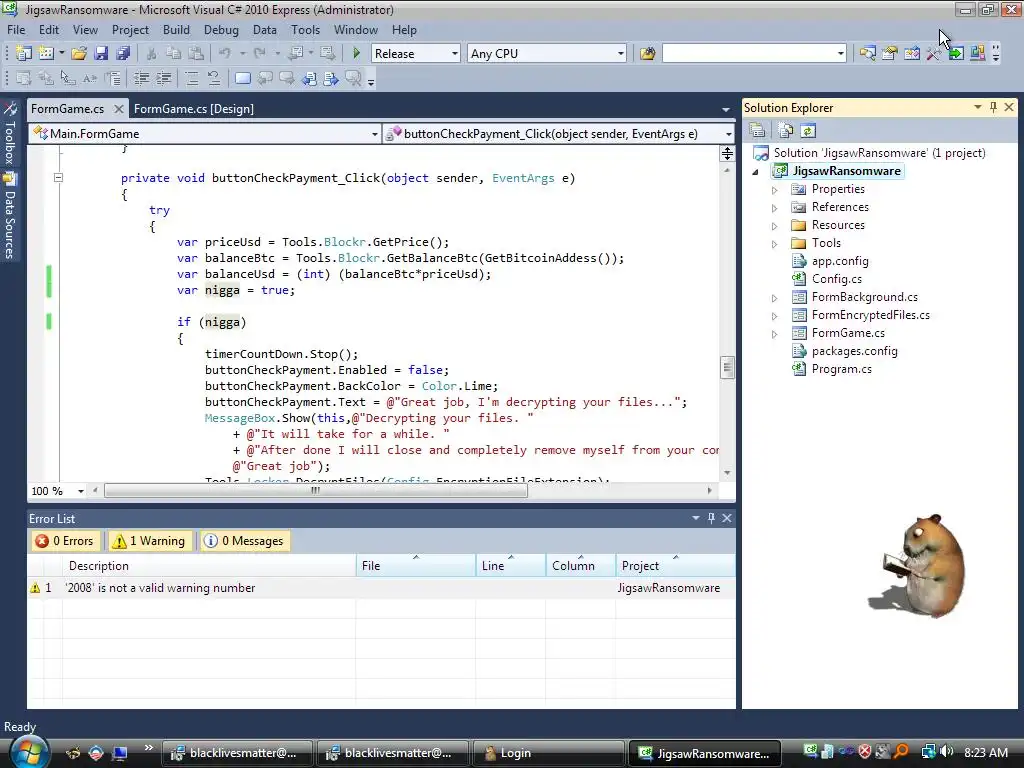Open the Debug menu

pos(221,30)
